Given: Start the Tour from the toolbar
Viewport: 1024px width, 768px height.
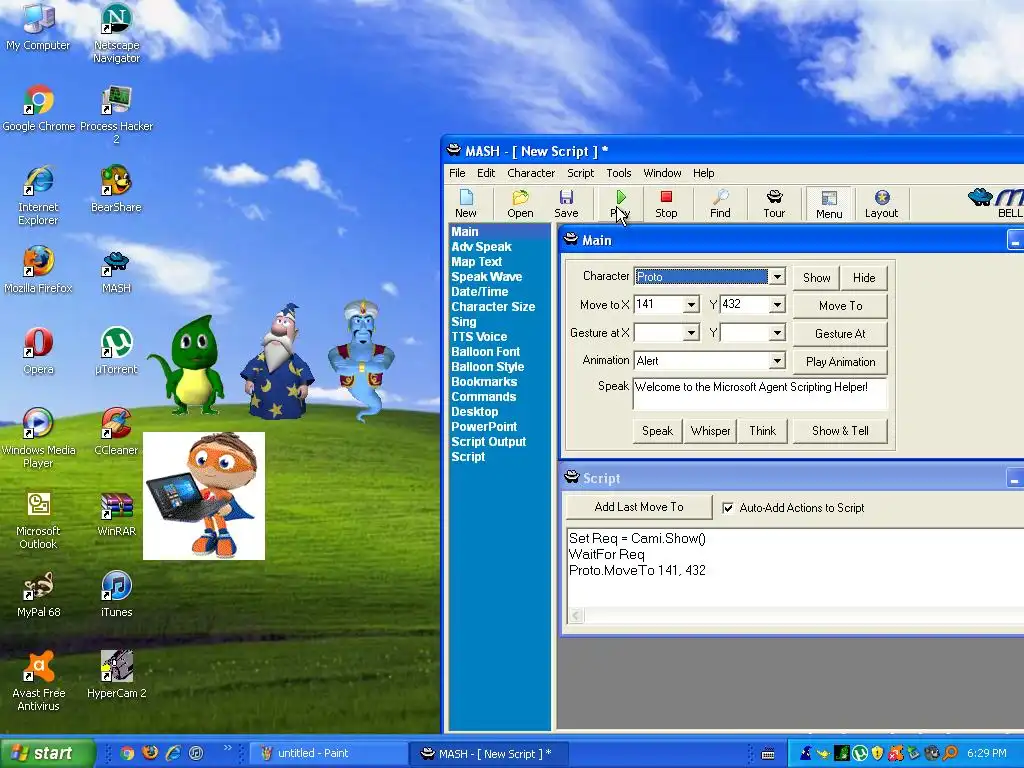Looking at the screenshot, I should pyautogui.click(x=775, y=203).
